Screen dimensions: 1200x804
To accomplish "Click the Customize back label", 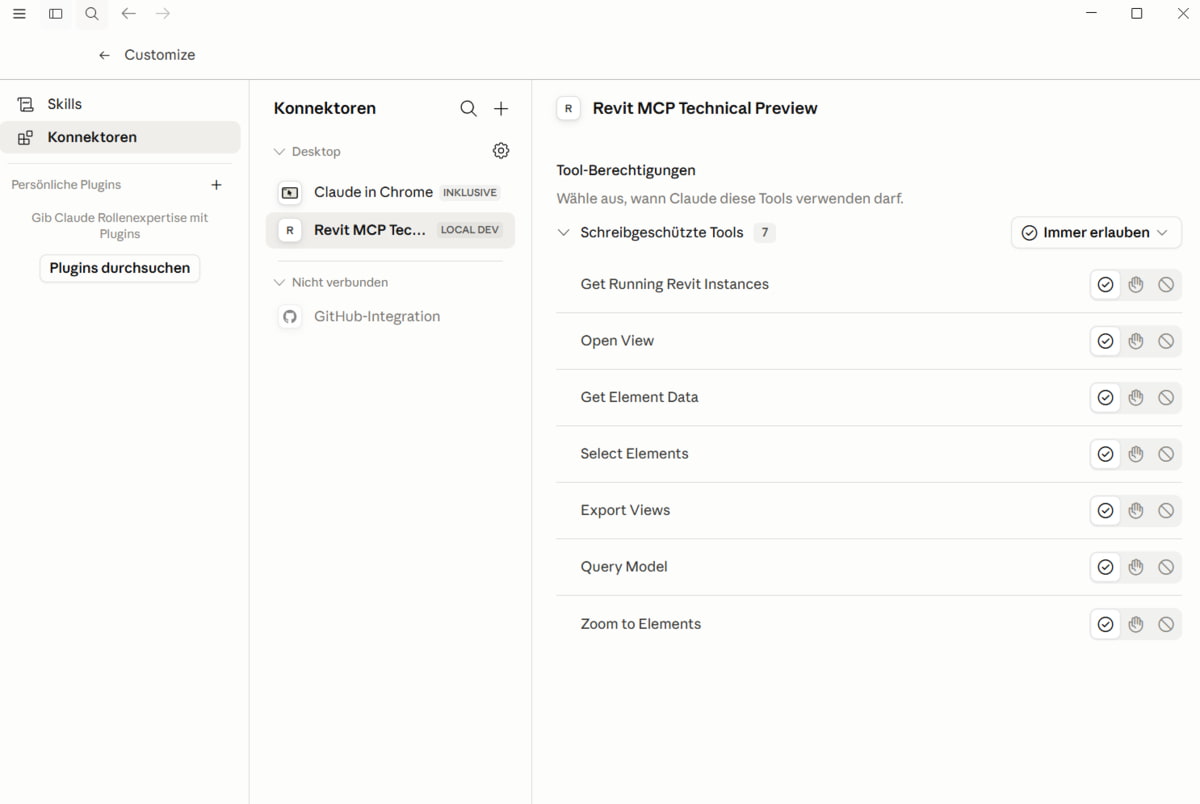I will (x=160, y=55).
